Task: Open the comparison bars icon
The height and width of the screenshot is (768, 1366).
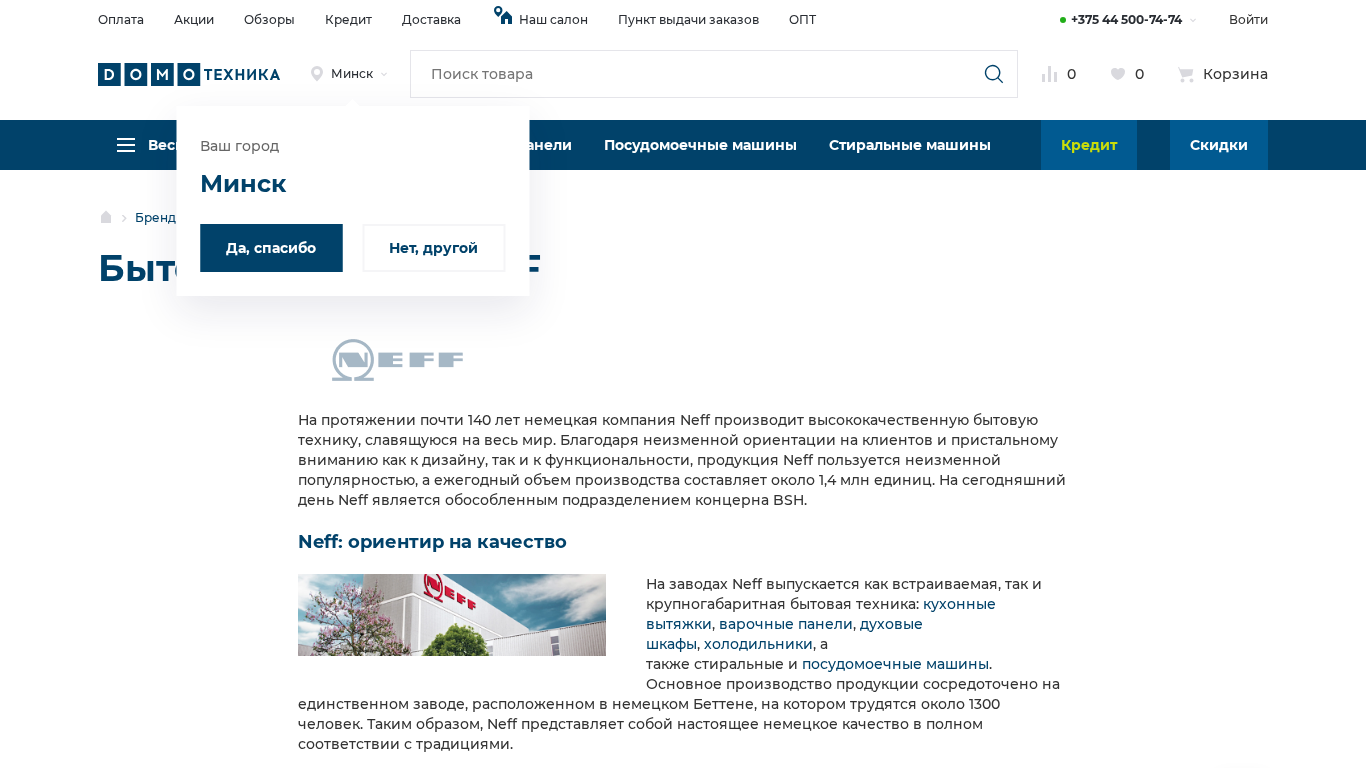Action: 1049,74
